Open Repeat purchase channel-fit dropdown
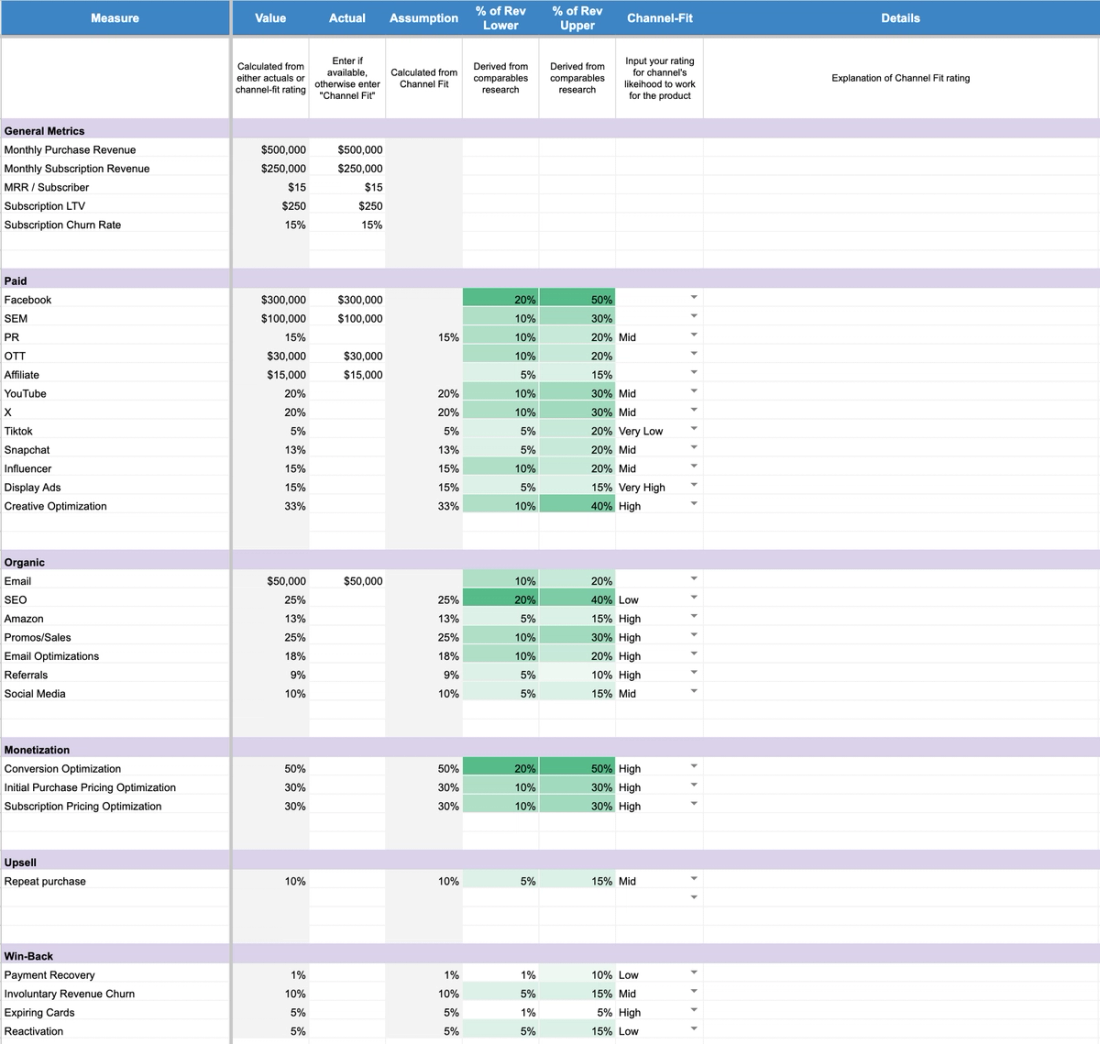This screenshot has width=1100, height=1044. pos(694,879)
